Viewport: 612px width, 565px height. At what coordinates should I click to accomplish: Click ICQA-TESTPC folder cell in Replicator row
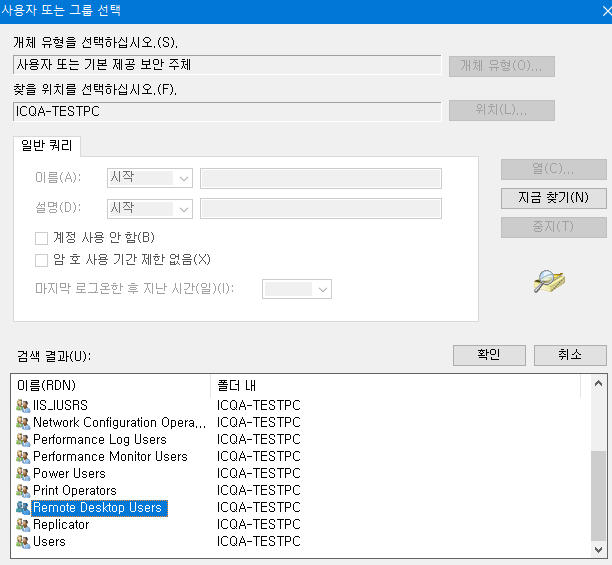pos(259,525)
